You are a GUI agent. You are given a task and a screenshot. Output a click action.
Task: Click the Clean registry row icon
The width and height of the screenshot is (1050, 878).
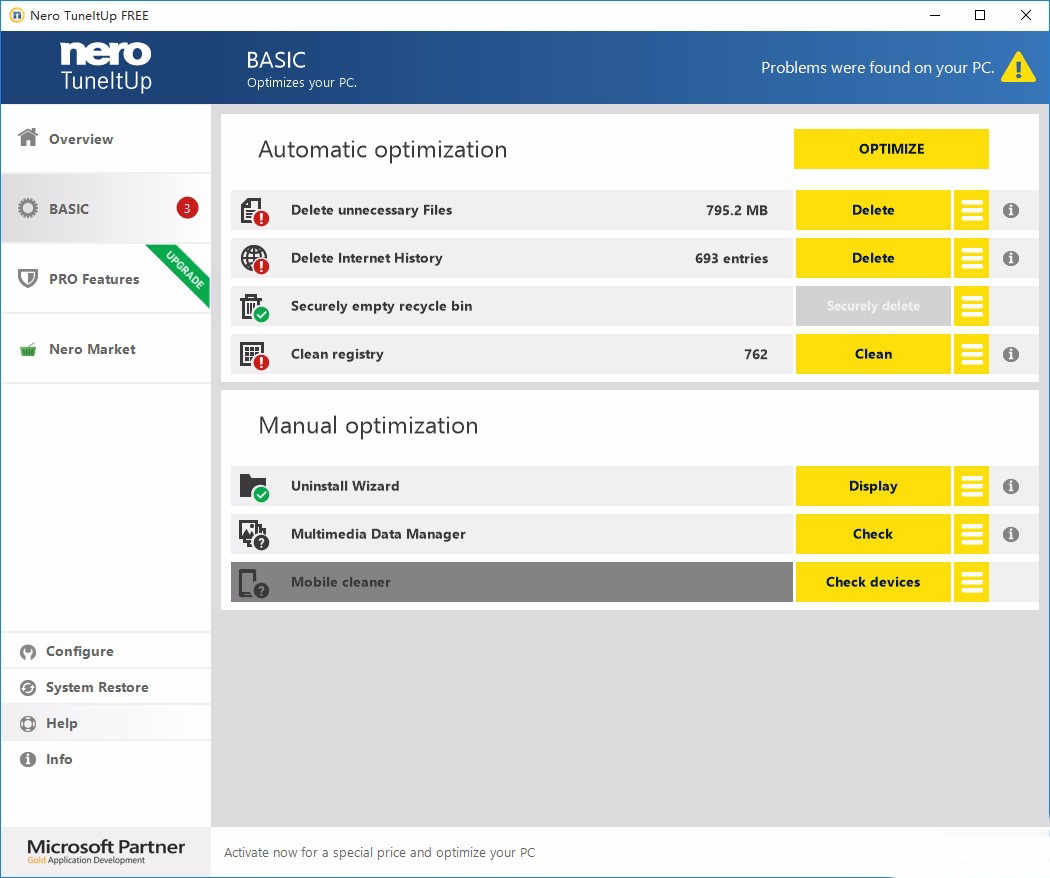click(254, 355)
